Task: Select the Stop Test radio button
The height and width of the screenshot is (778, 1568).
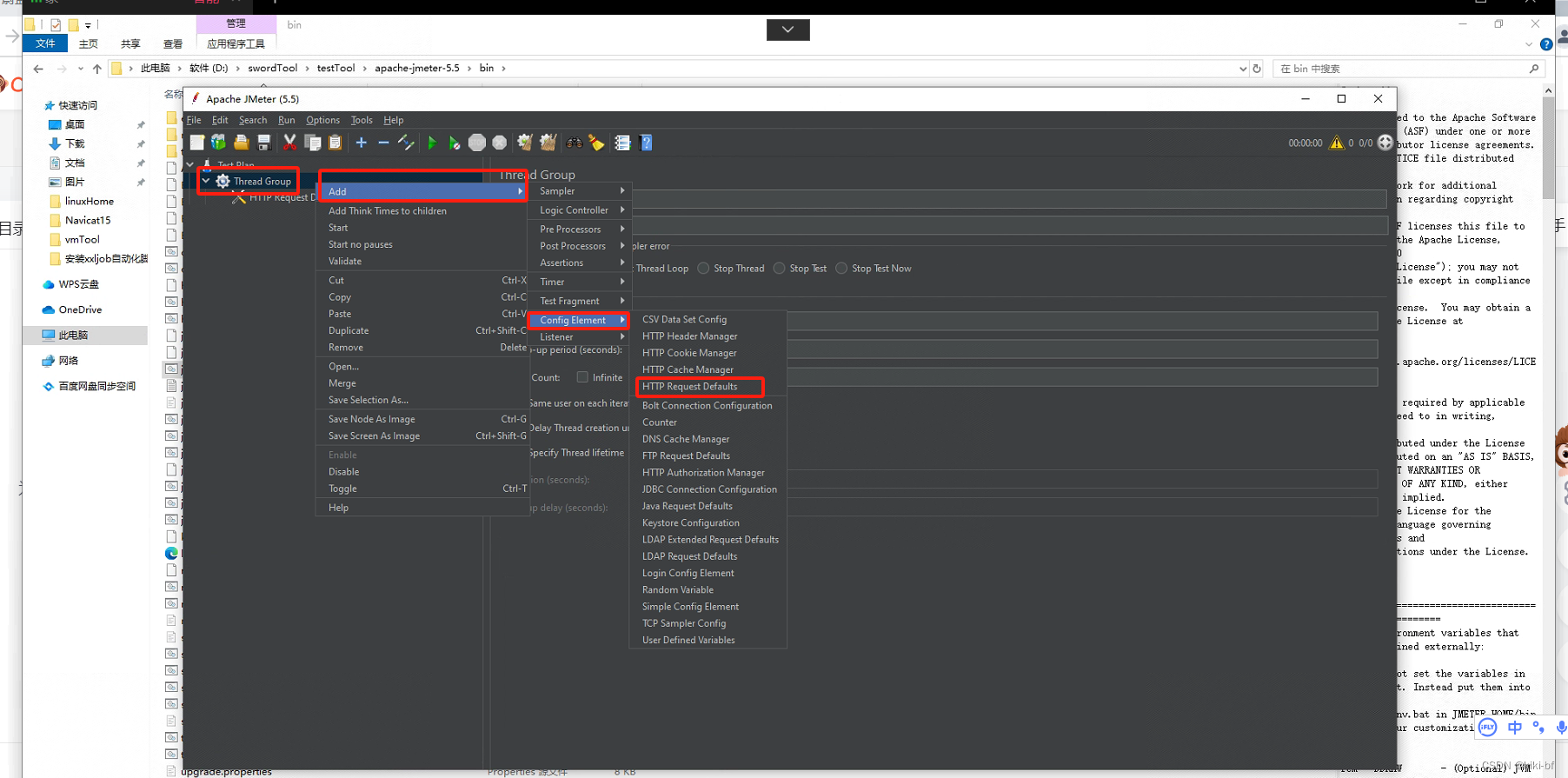Action: (780, 269)
